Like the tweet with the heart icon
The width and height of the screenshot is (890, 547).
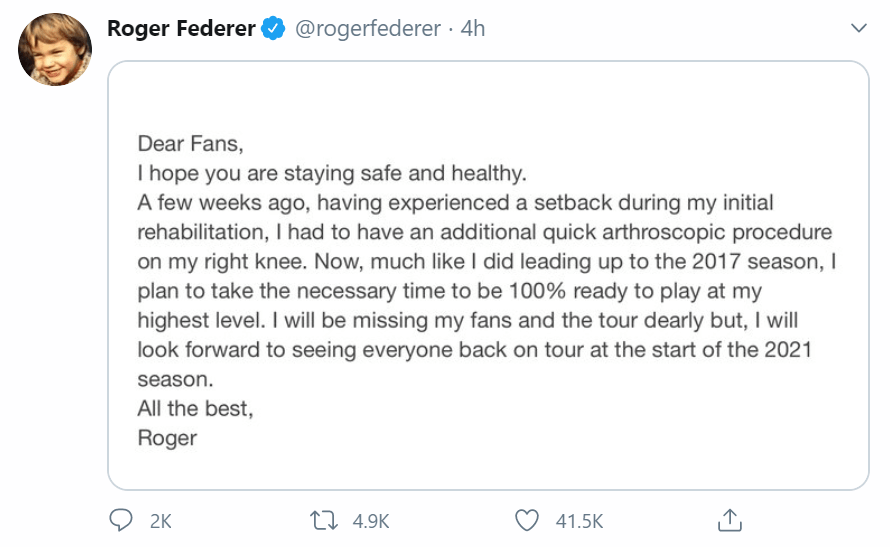pyautogui.click(x=527, y=520)
